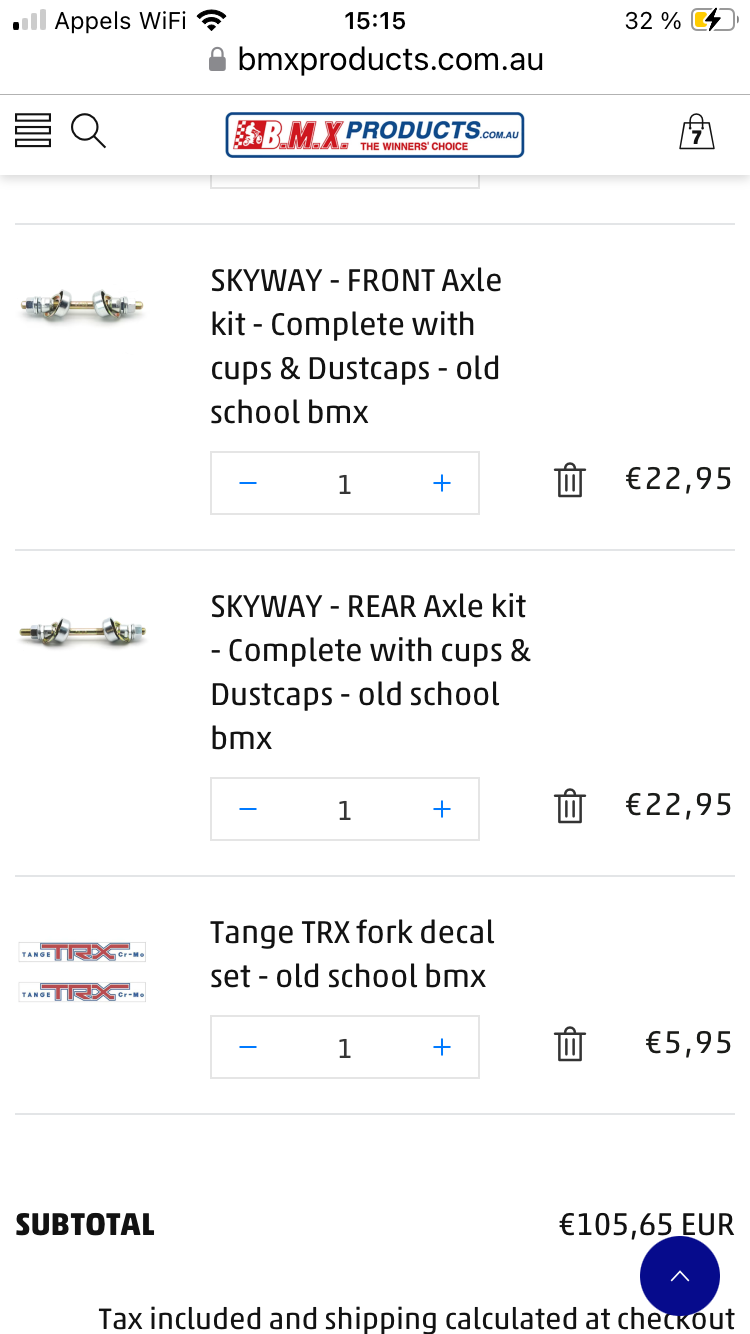Viewport: 750px width, 1334px height.
Task: Remove SKYWAY REAR Axle kit via trash icon
Action: point(569,806)
